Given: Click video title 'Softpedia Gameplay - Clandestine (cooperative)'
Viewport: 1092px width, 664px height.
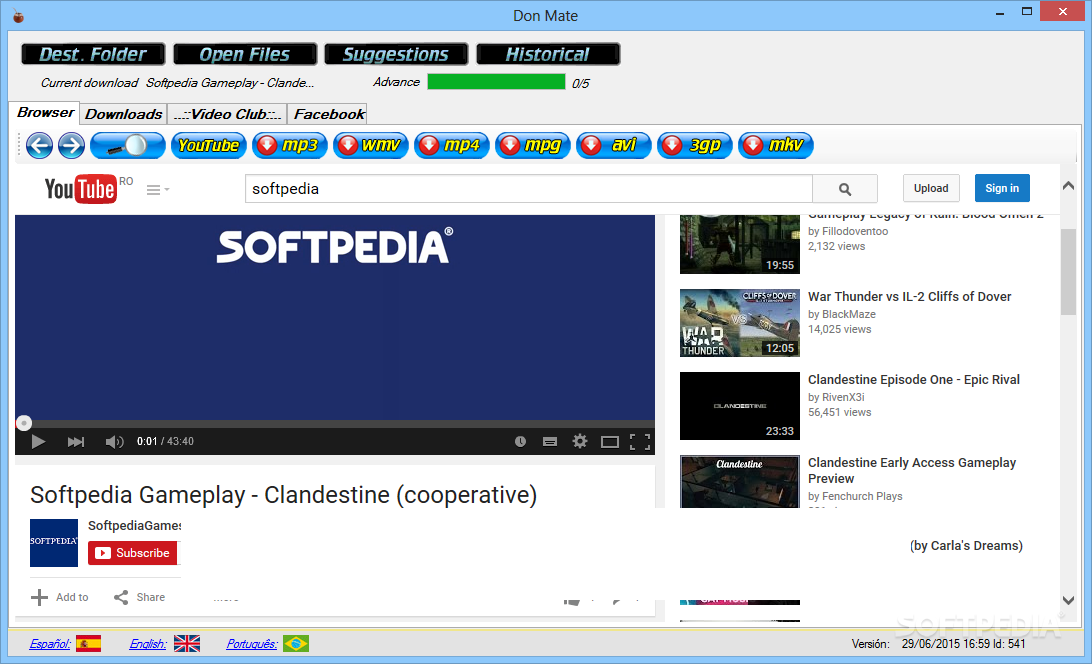Looking at the screenshot, I should [283, 495].
